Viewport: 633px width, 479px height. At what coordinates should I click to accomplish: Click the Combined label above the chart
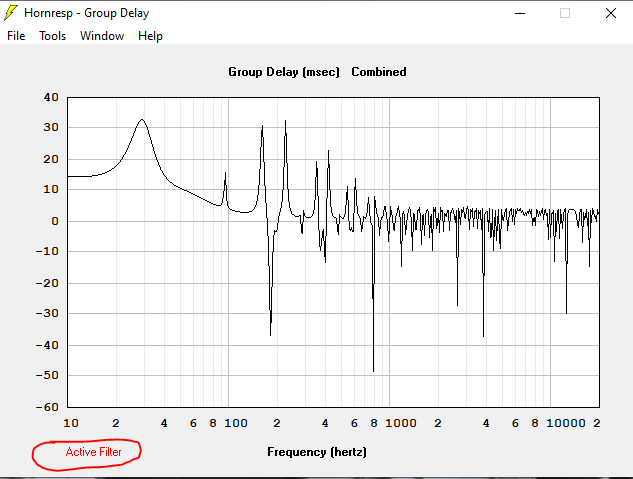(x=379, y=72)
